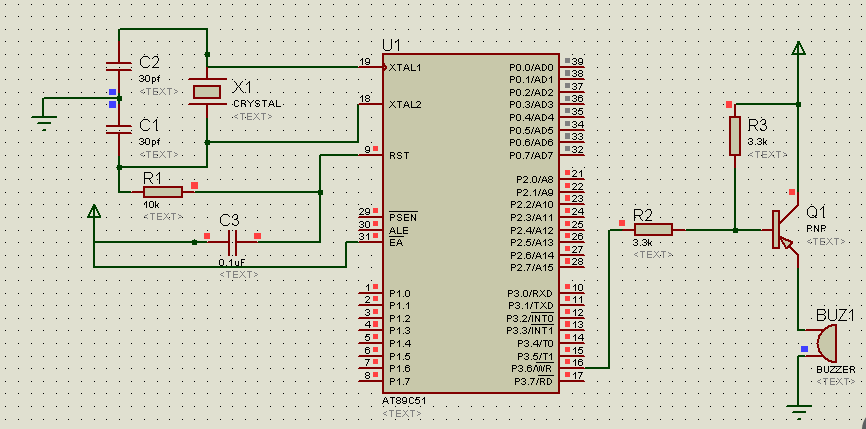Click the P1.7 pin label
866x429 pixels.
[x=399, y=382]
